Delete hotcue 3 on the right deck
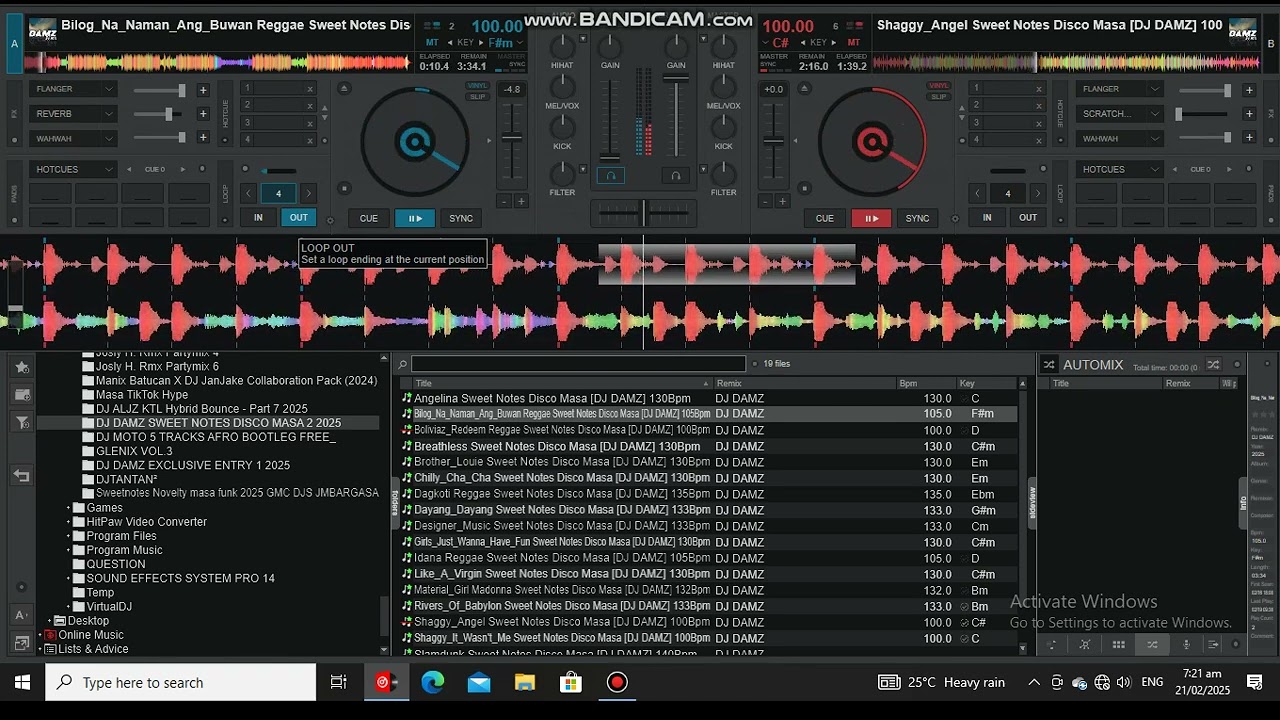 point(1040,122)
